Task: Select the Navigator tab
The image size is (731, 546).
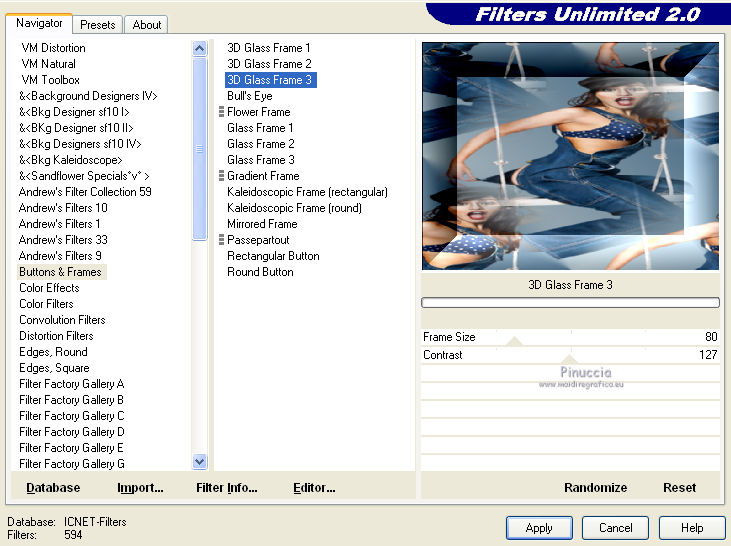Action: point(39,23)
